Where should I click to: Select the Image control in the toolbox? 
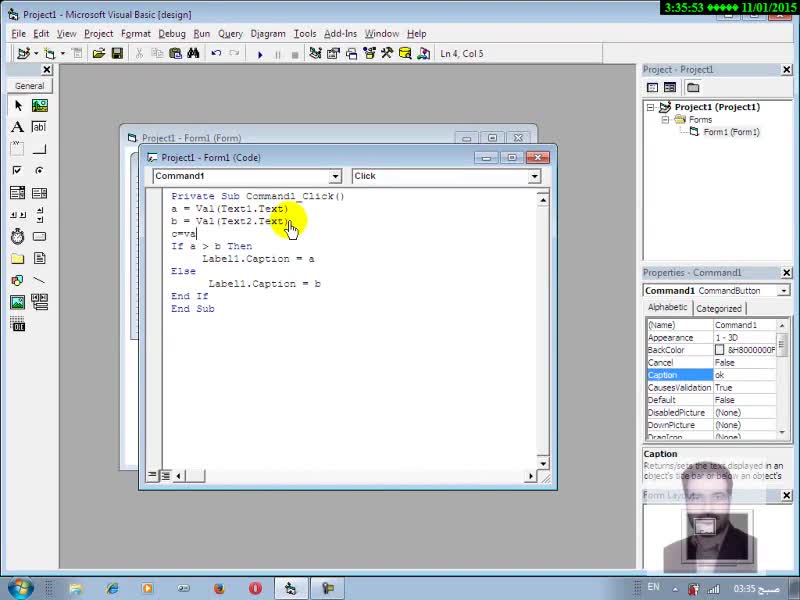click(17, 302)
